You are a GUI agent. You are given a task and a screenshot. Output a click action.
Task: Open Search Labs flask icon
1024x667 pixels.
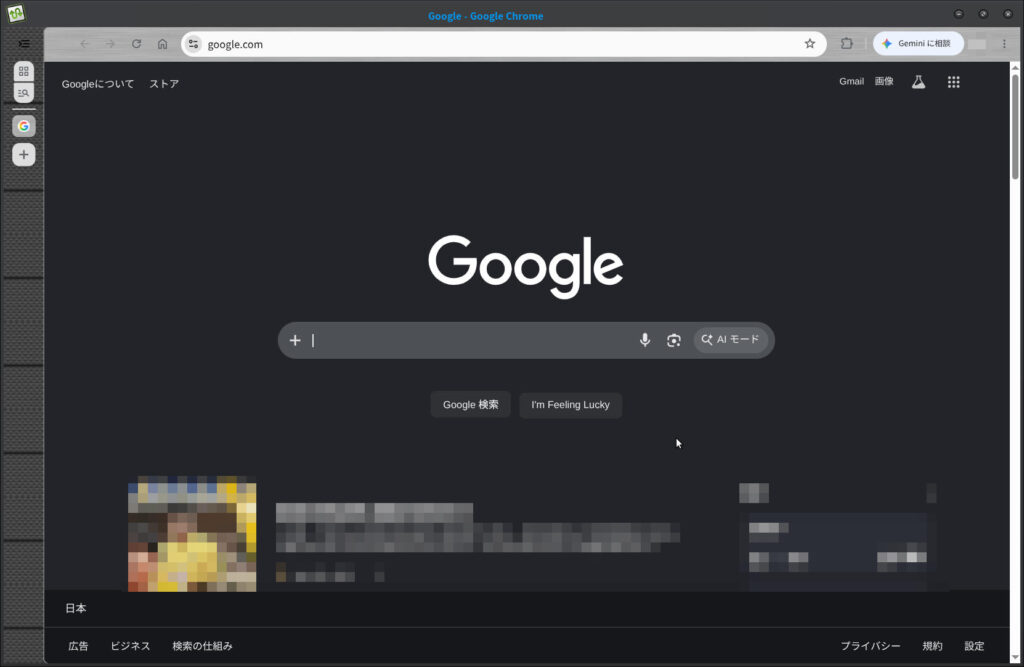tap(919, 82)
